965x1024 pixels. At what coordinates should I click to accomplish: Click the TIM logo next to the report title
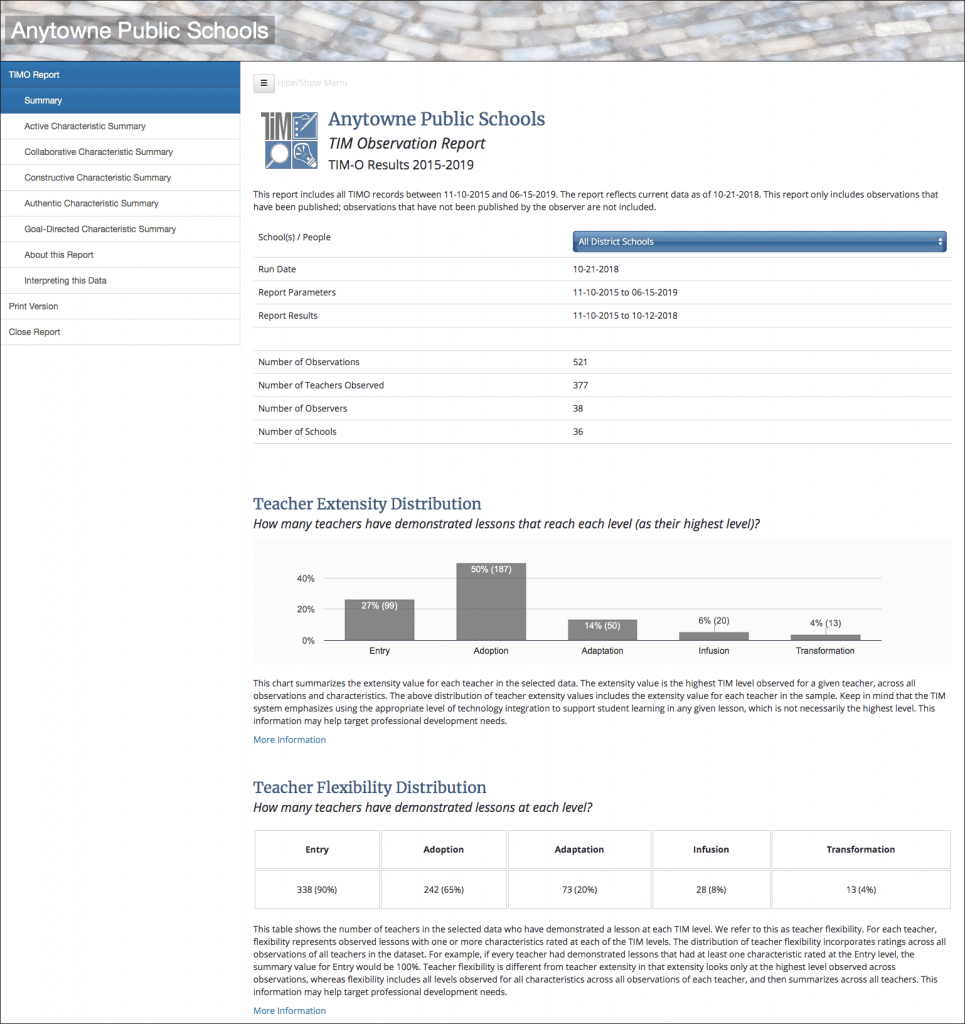click(x=288, y=138)
